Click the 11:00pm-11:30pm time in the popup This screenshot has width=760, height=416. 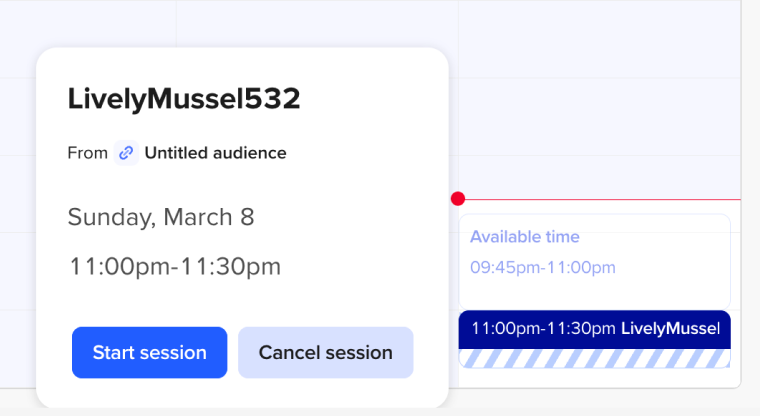(174, 267)
